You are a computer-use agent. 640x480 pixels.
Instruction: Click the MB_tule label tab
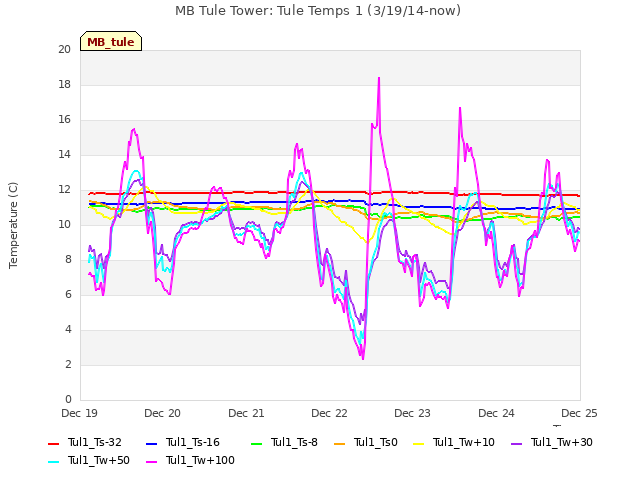pos(111,41)
